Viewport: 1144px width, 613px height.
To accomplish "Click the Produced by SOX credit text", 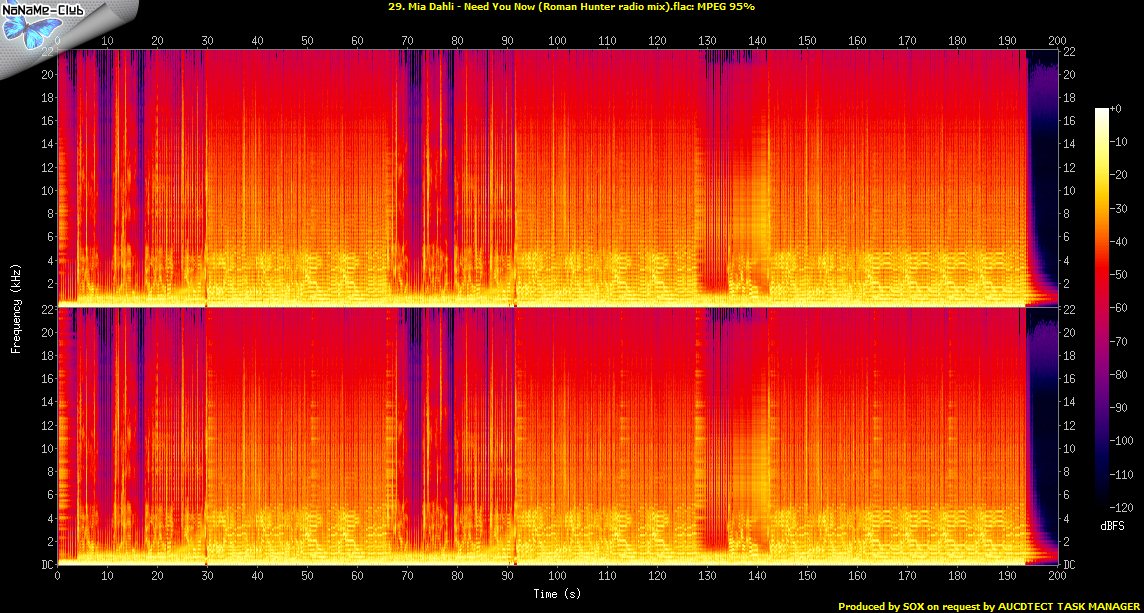I will tap(989, 606).
